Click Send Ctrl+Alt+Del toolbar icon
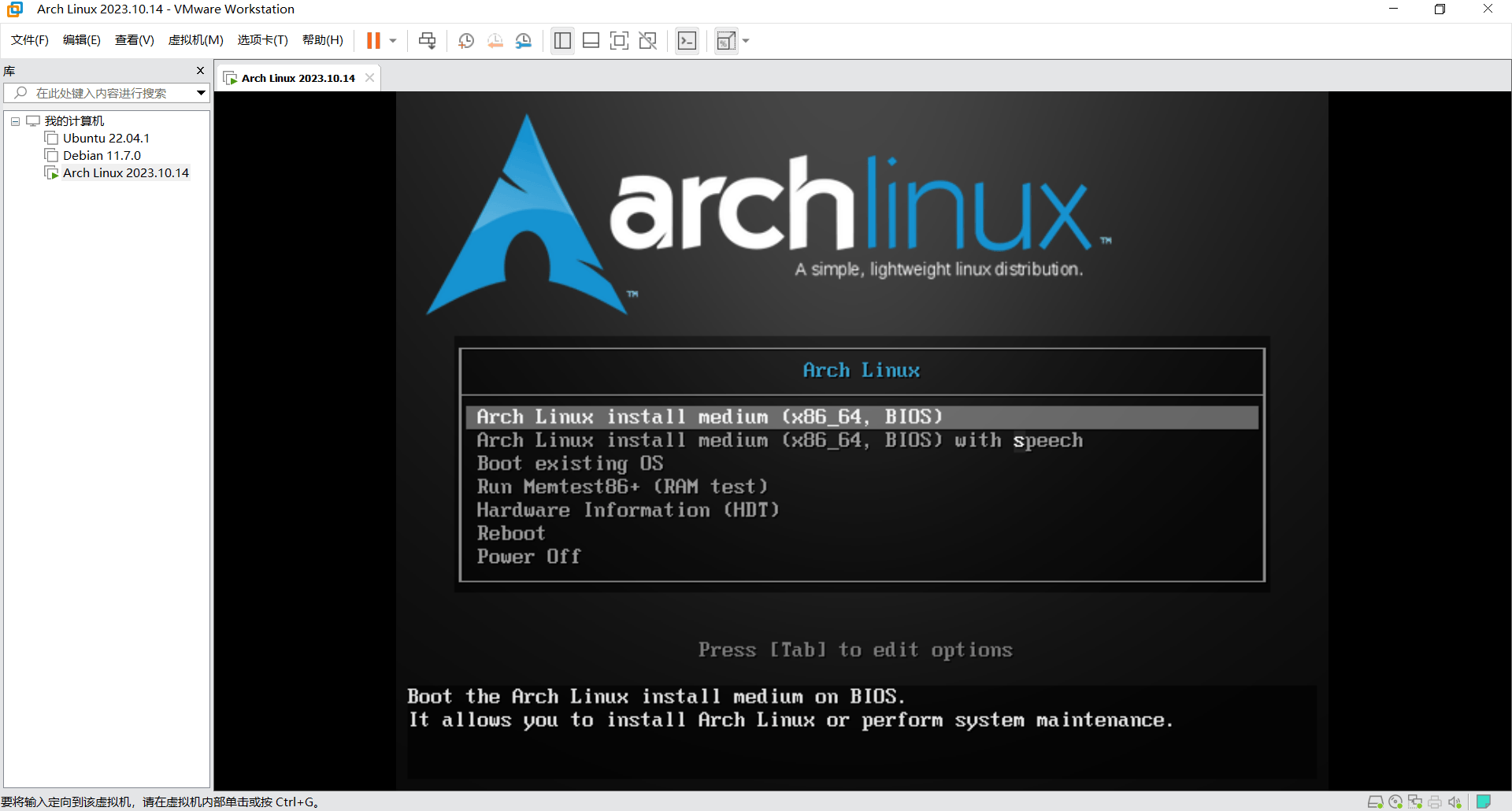1512x811 pixels. [427, 41]
